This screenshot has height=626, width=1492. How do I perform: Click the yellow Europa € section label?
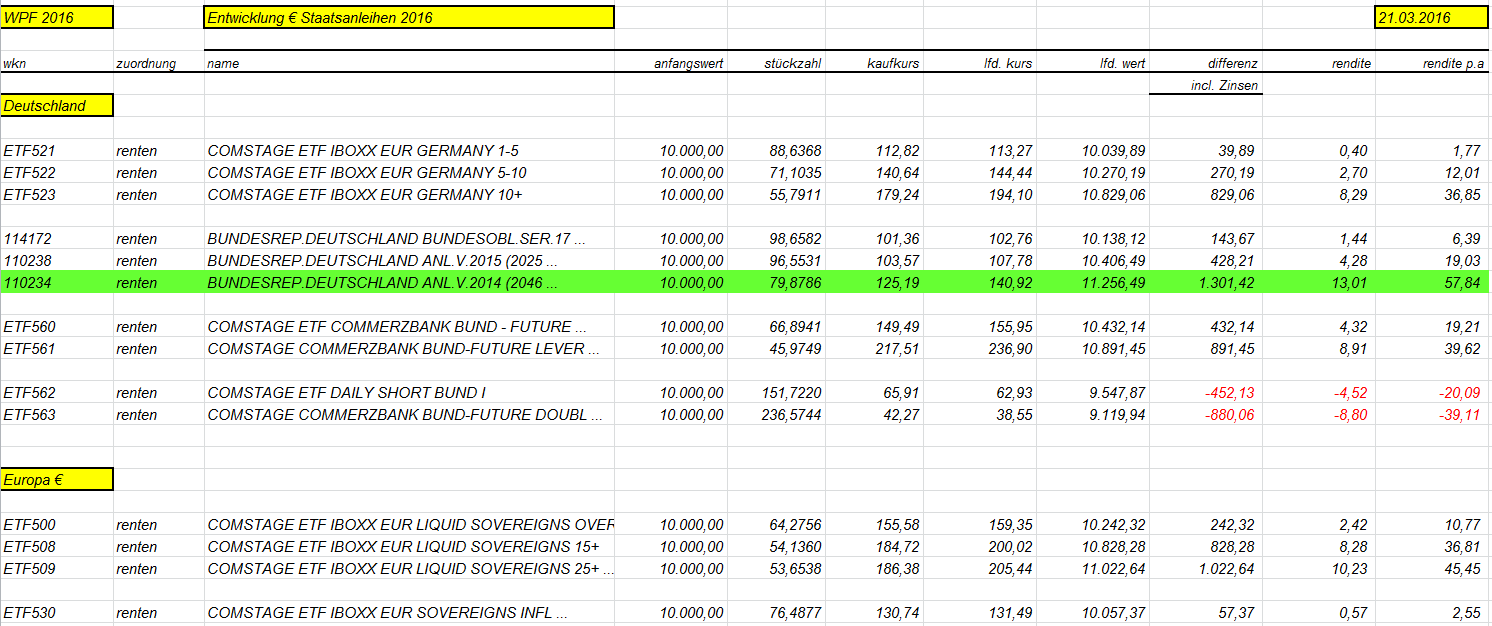coord(57,479)
